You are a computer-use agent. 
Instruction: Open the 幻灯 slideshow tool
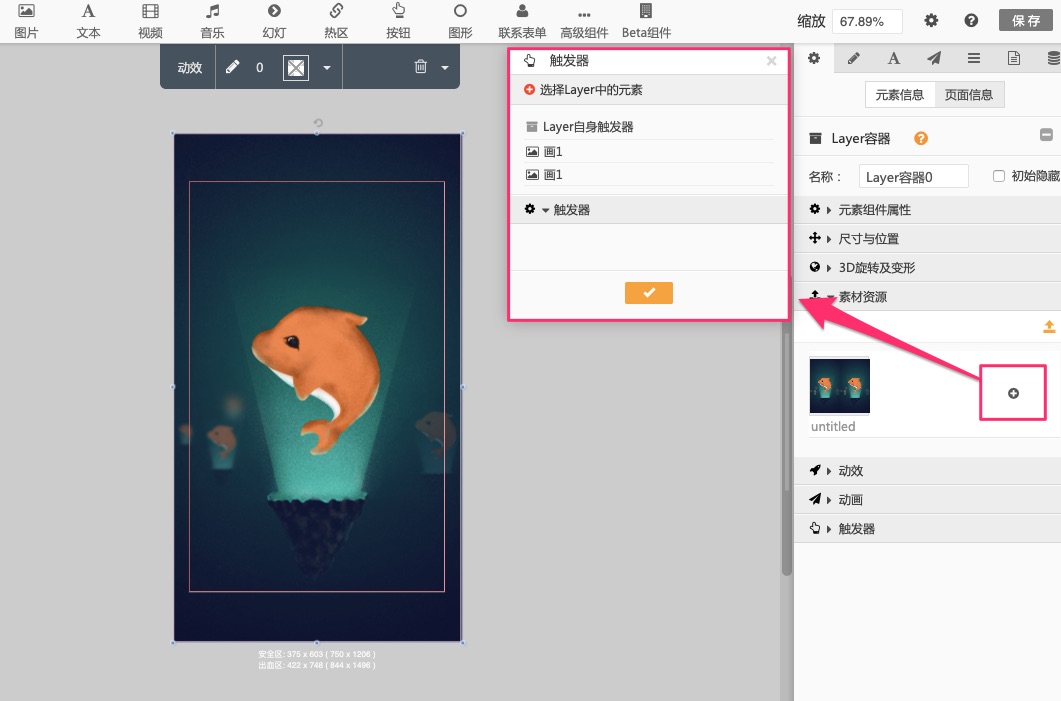274,21
